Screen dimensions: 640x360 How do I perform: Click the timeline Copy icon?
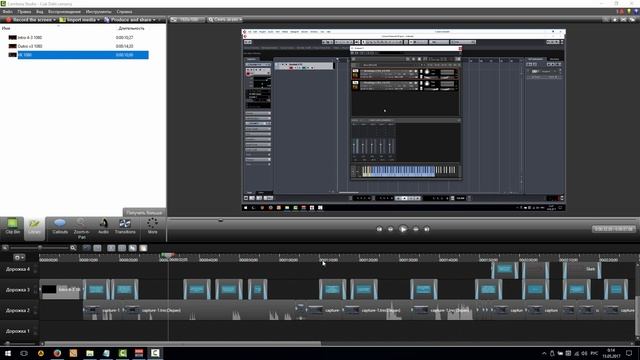[x=133, y=248]
